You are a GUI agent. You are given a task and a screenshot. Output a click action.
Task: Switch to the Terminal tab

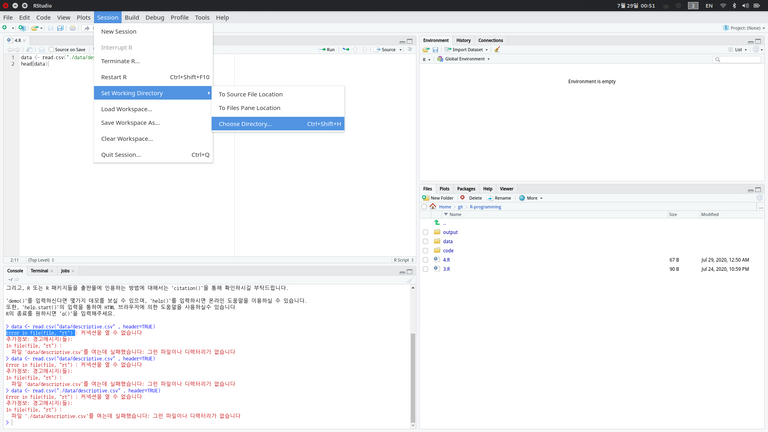coord(39,271)
